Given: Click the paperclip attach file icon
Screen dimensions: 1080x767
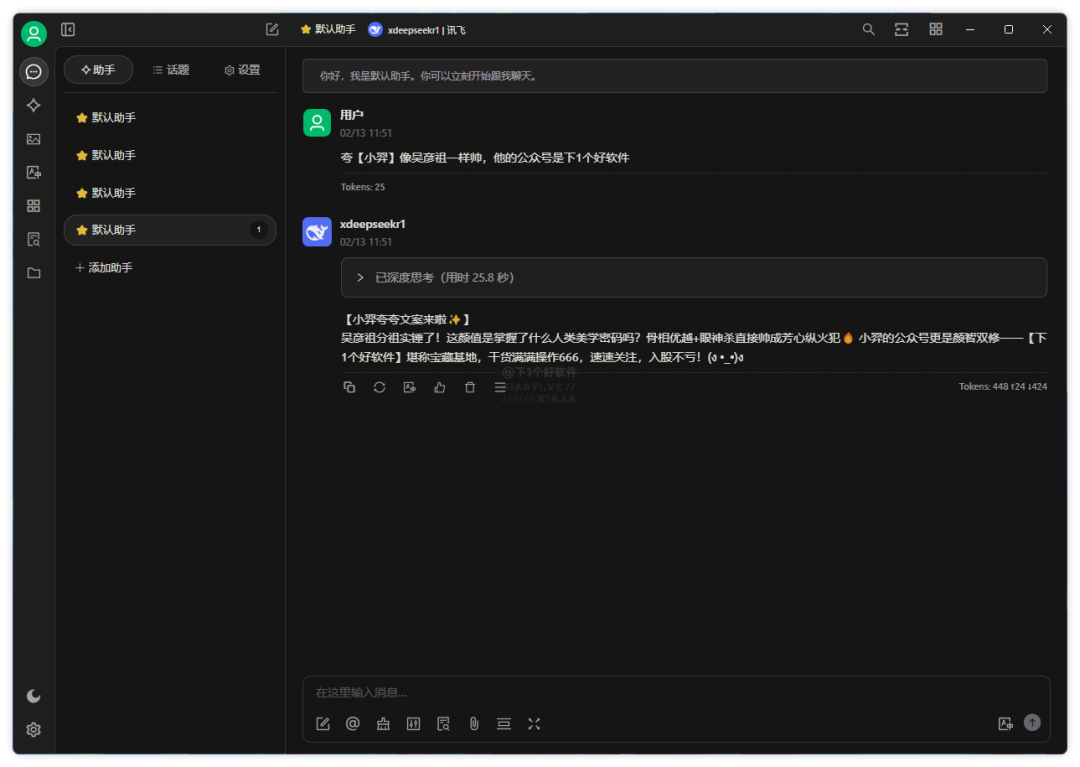Looking at the screenshot, I should coord(474,724).
